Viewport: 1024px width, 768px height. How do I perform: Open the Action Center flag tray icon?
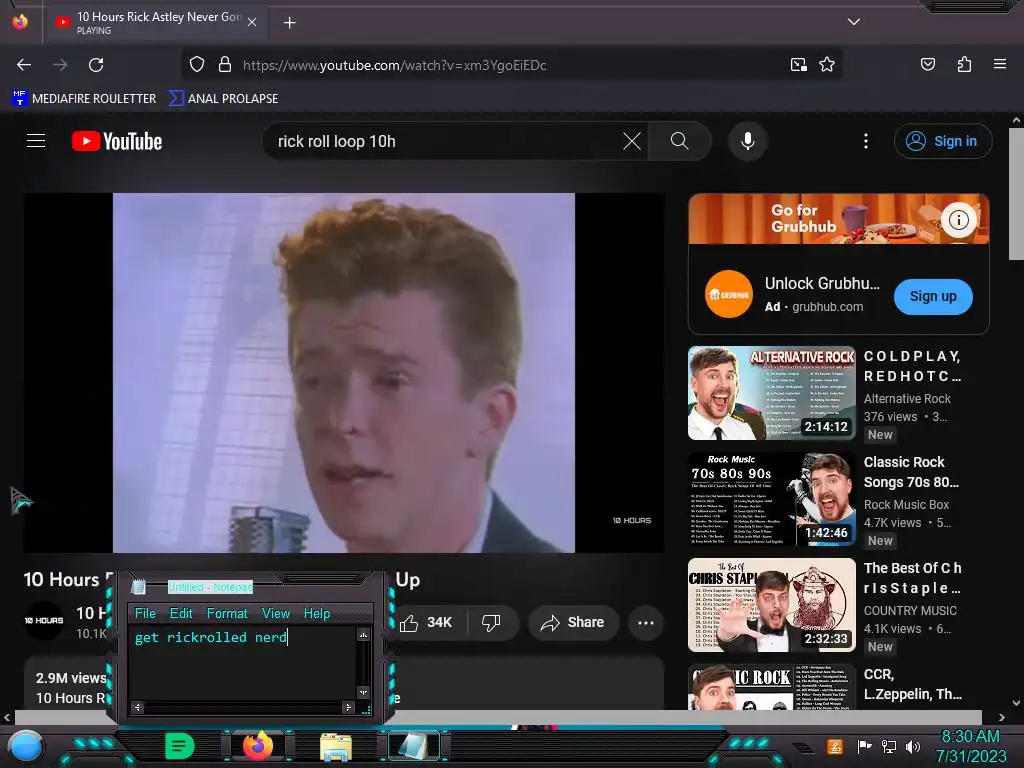coord(864,746)
